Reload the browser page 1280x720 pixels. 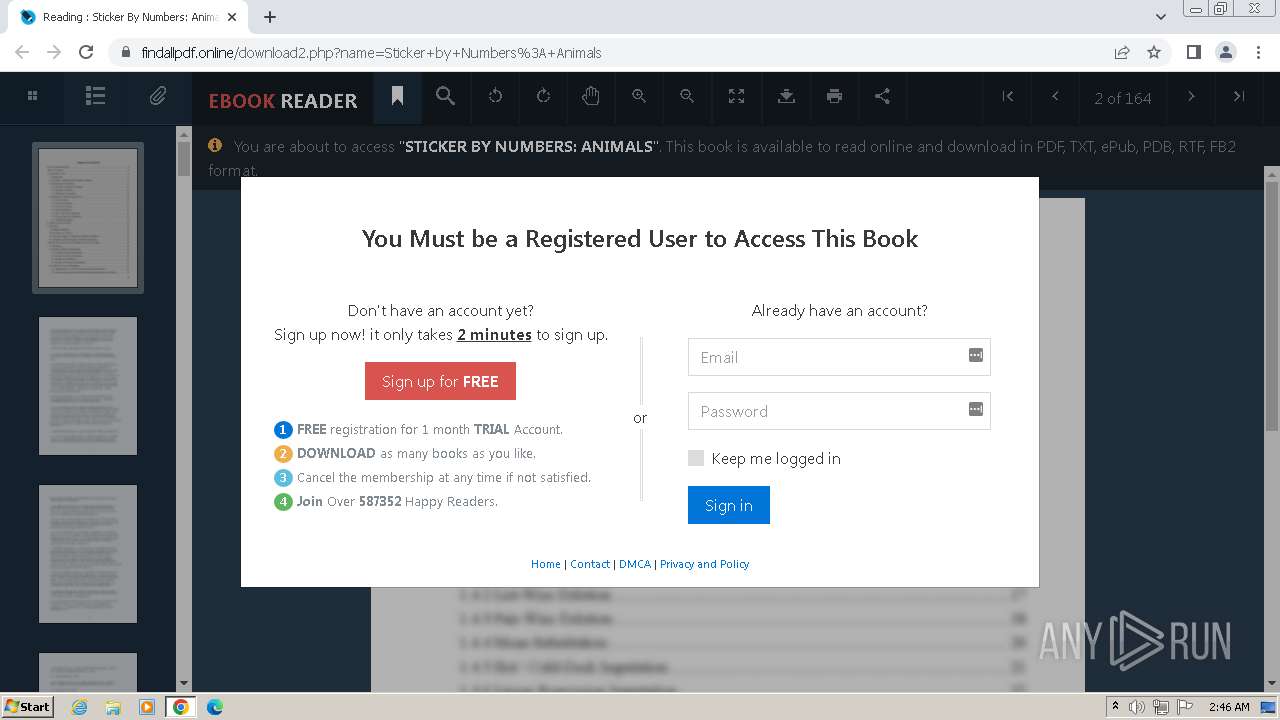click(x=86, y=52)
